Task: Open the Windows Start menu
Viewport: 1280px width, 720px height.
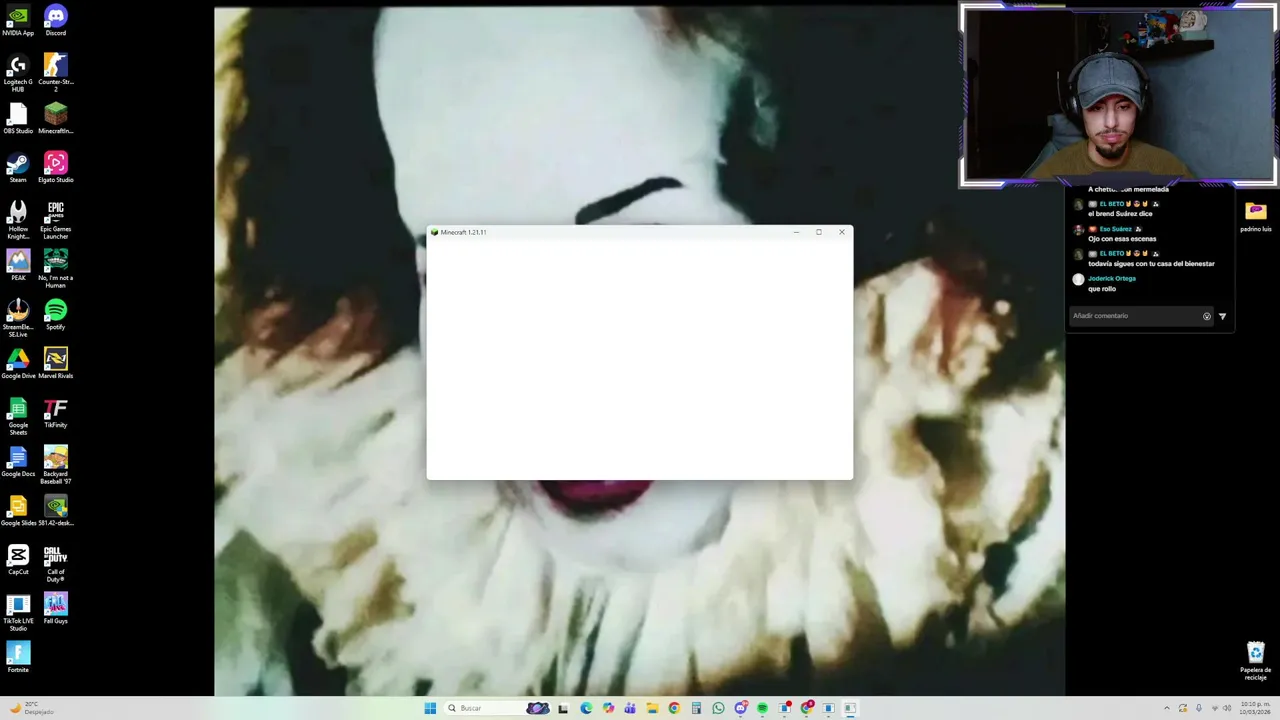Action: pos(430,708)
